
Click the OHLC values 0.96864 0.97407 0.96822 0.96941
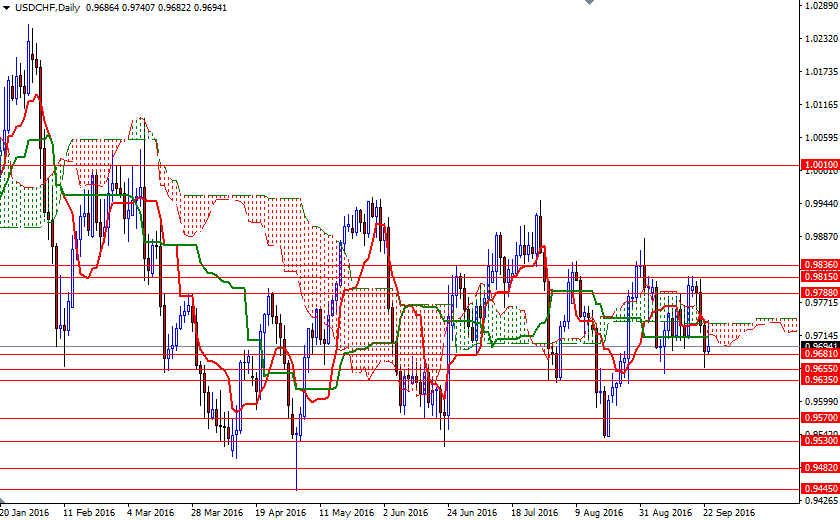[x=156, y=7]
